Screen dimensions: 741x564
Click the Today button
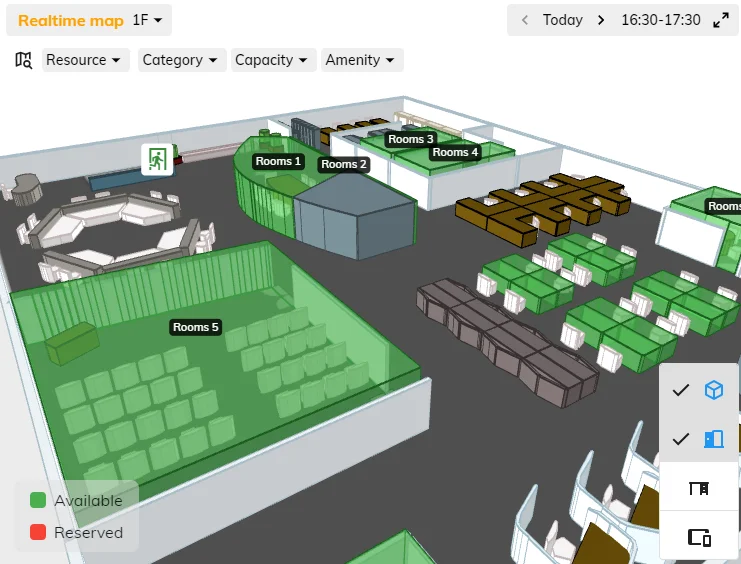tap(563, 20)
